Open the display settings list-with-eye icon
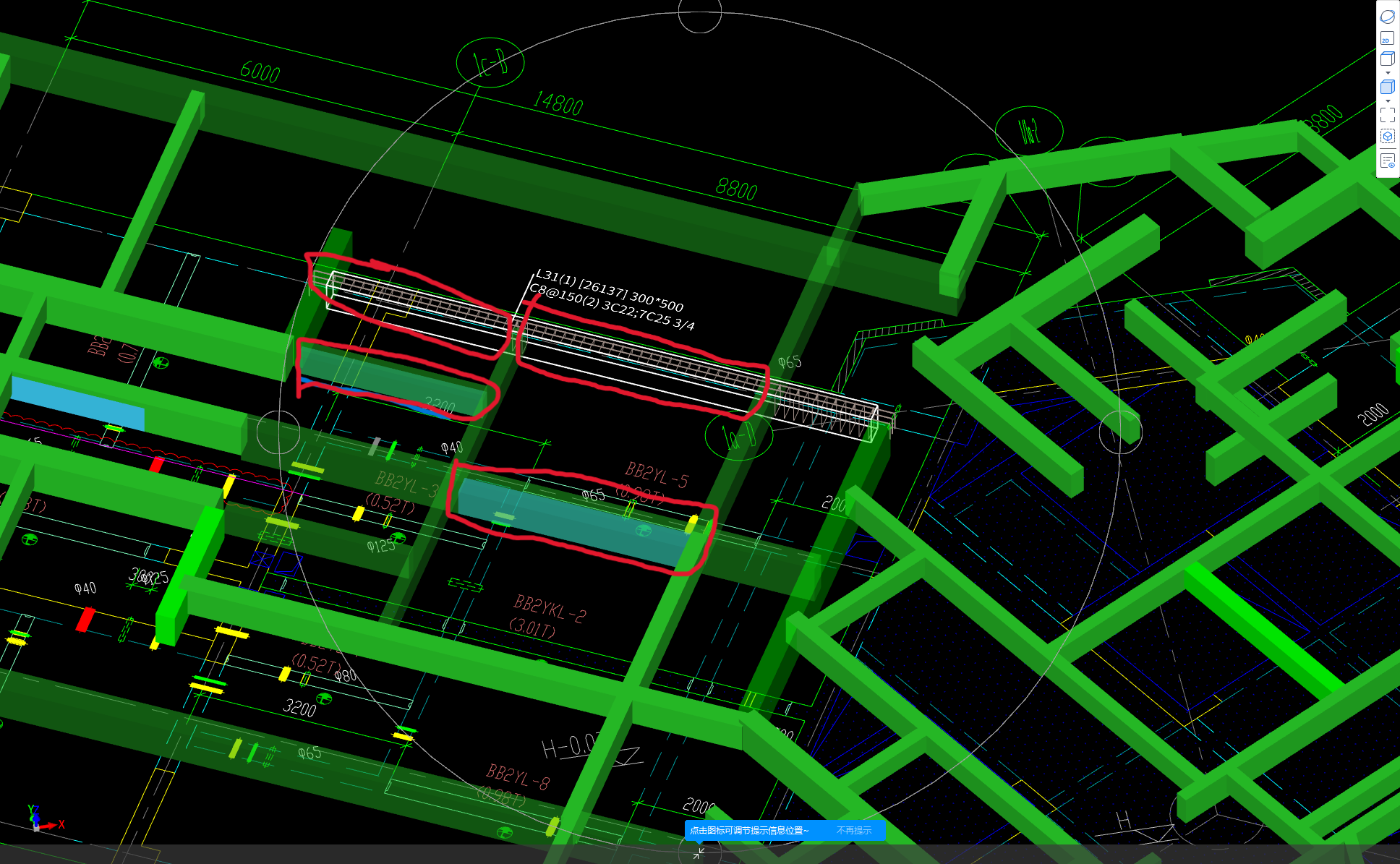 pyautogui.click(x=1387, y=161)
